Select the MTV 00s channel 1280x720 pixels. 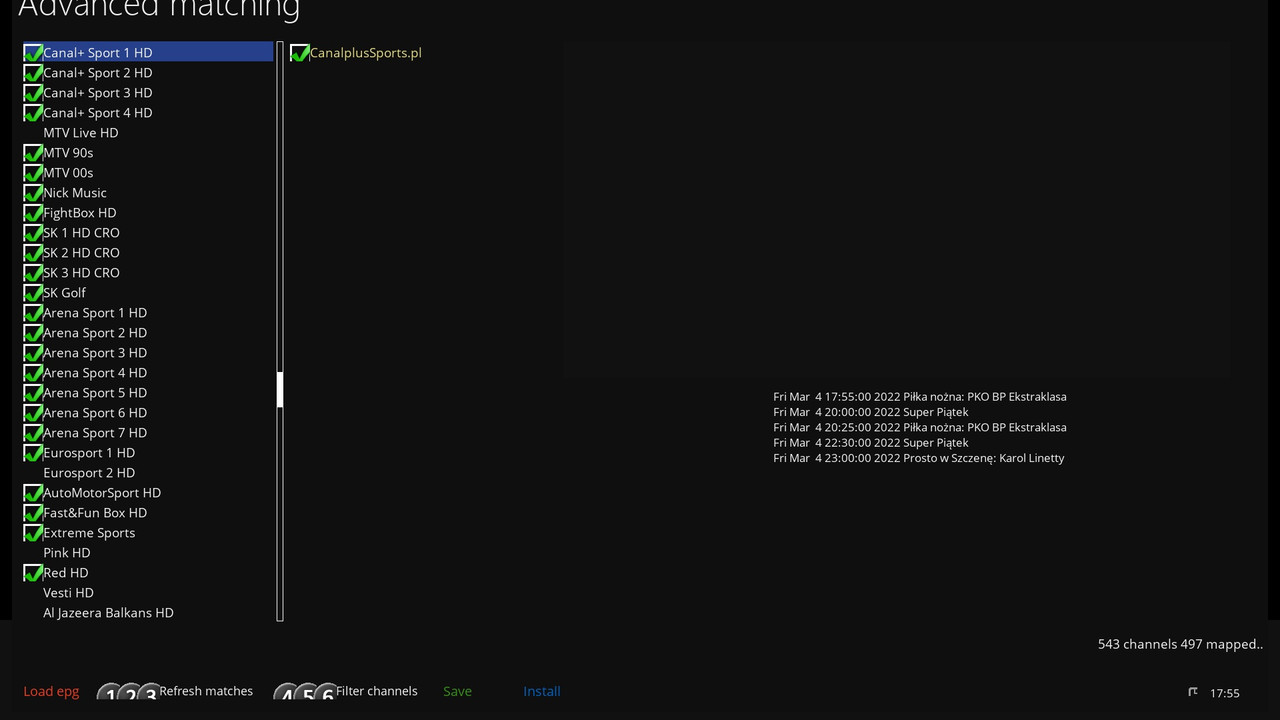tap(148, 172)
